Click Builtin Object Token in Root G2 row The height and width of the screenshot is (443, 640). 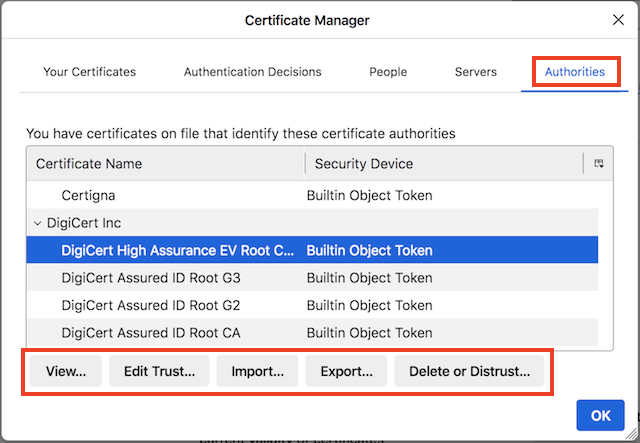point(369,305)
